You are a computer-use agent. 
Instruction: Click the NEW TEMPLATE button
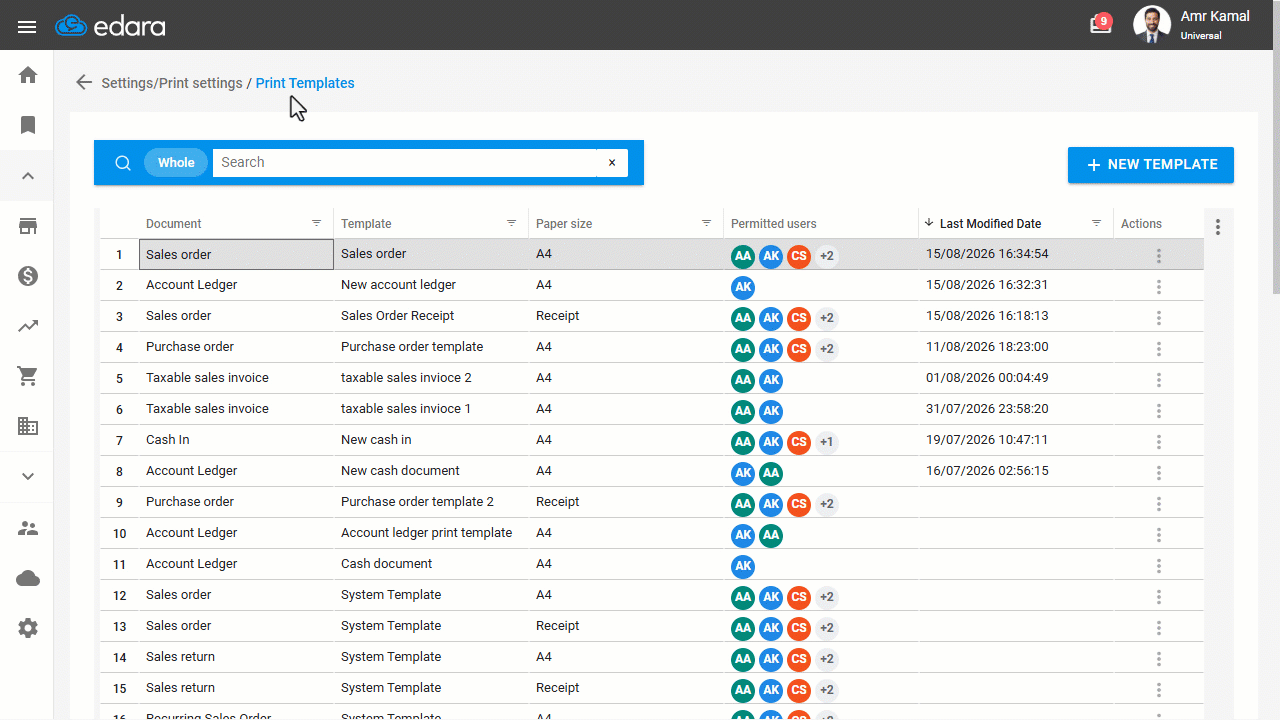pos(1151,165)
